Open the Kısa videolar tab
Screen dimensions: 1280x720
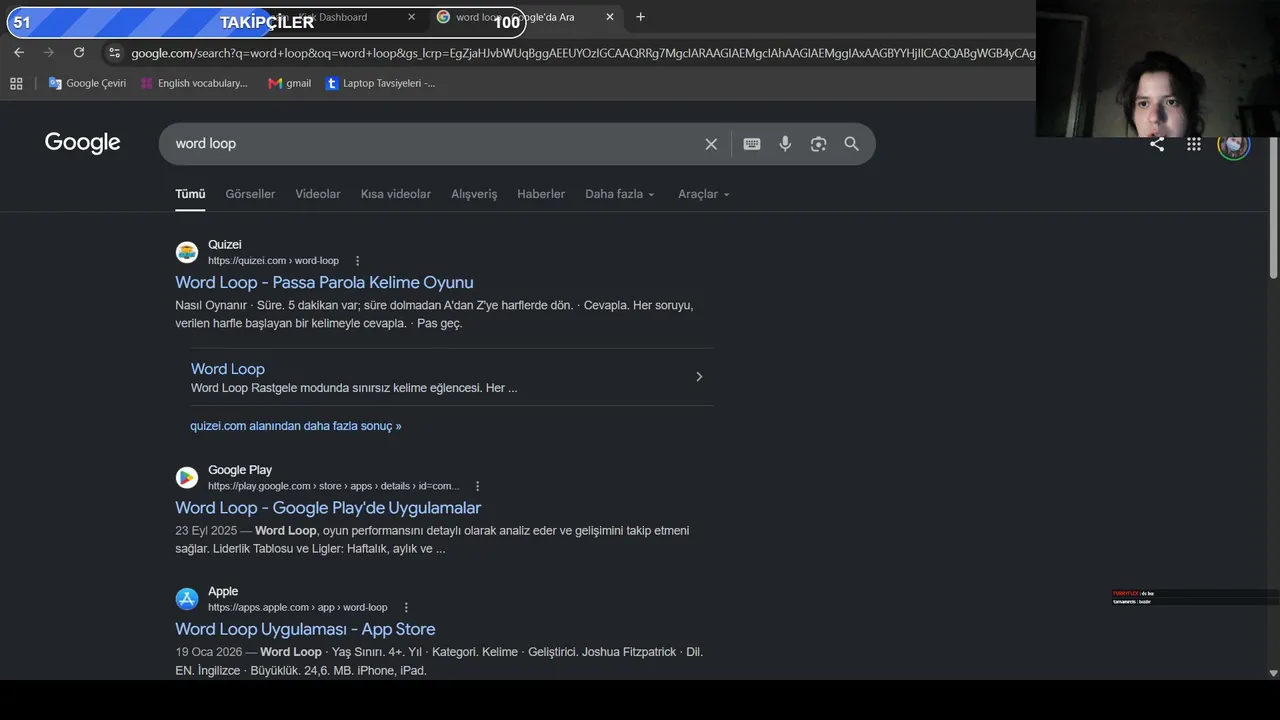[396, 194]
